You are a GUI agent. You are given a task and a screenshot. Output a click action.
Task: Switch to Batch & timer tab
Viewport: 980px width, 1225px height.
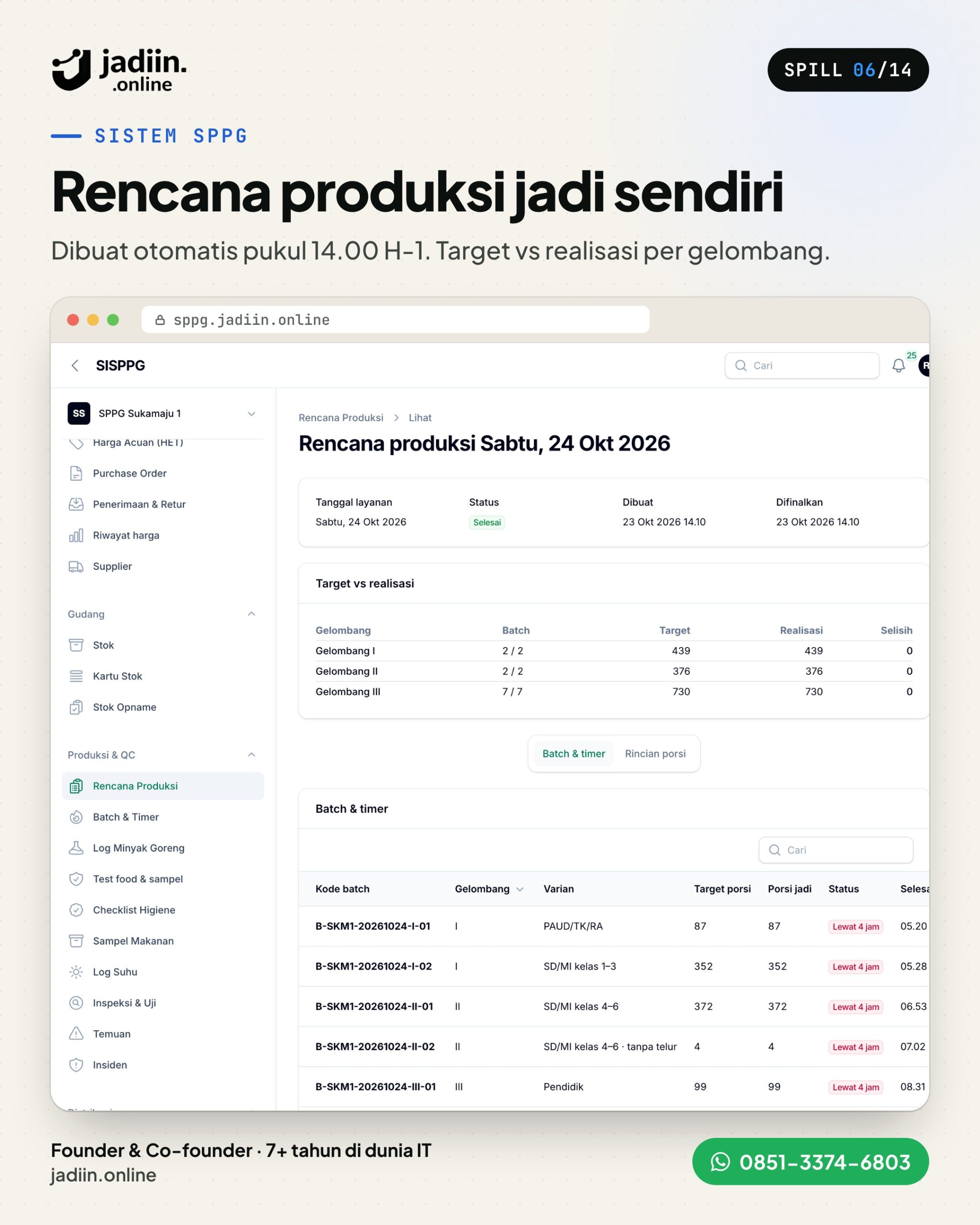[573, 753]
